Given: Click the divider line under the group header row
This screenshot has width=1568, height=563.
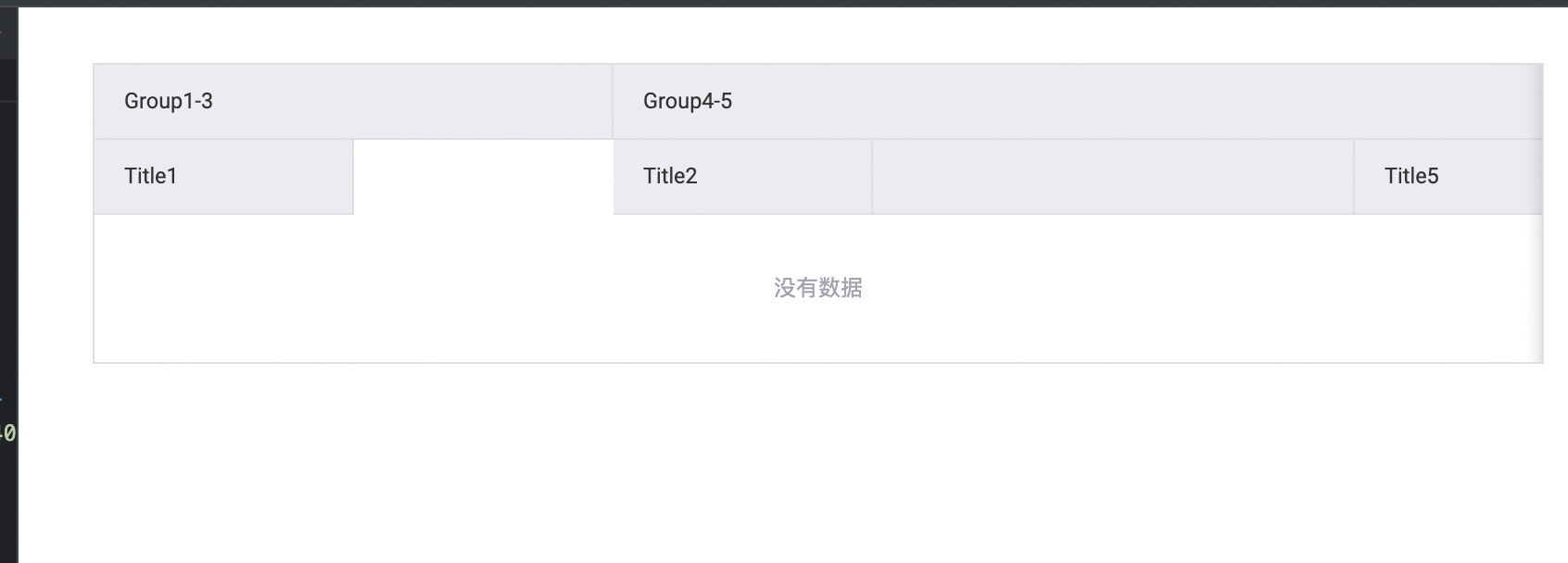Looking at the screenshot, I should click(371, 138).
